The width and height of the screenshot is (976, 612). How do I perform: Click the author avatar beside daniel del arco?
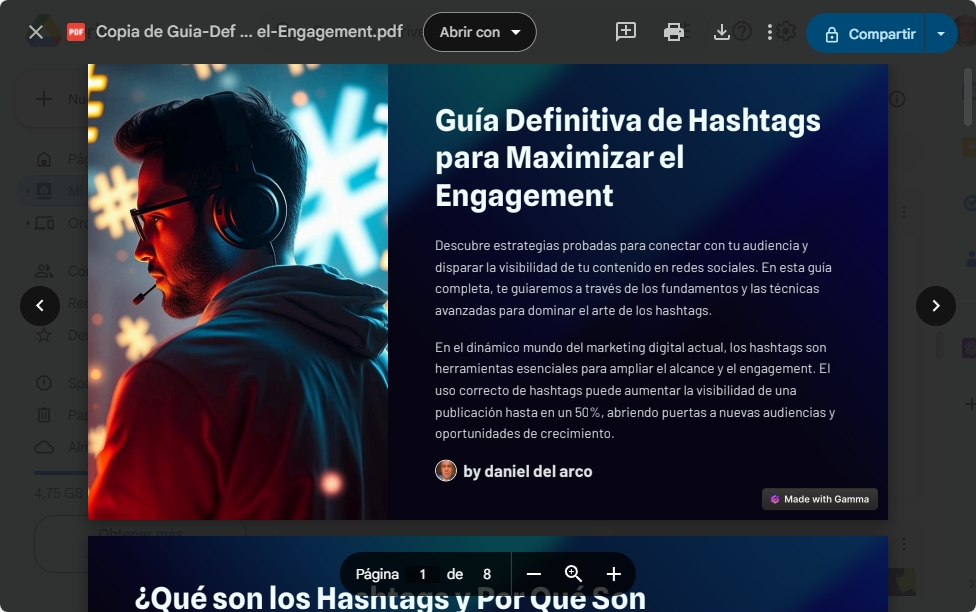446,471
